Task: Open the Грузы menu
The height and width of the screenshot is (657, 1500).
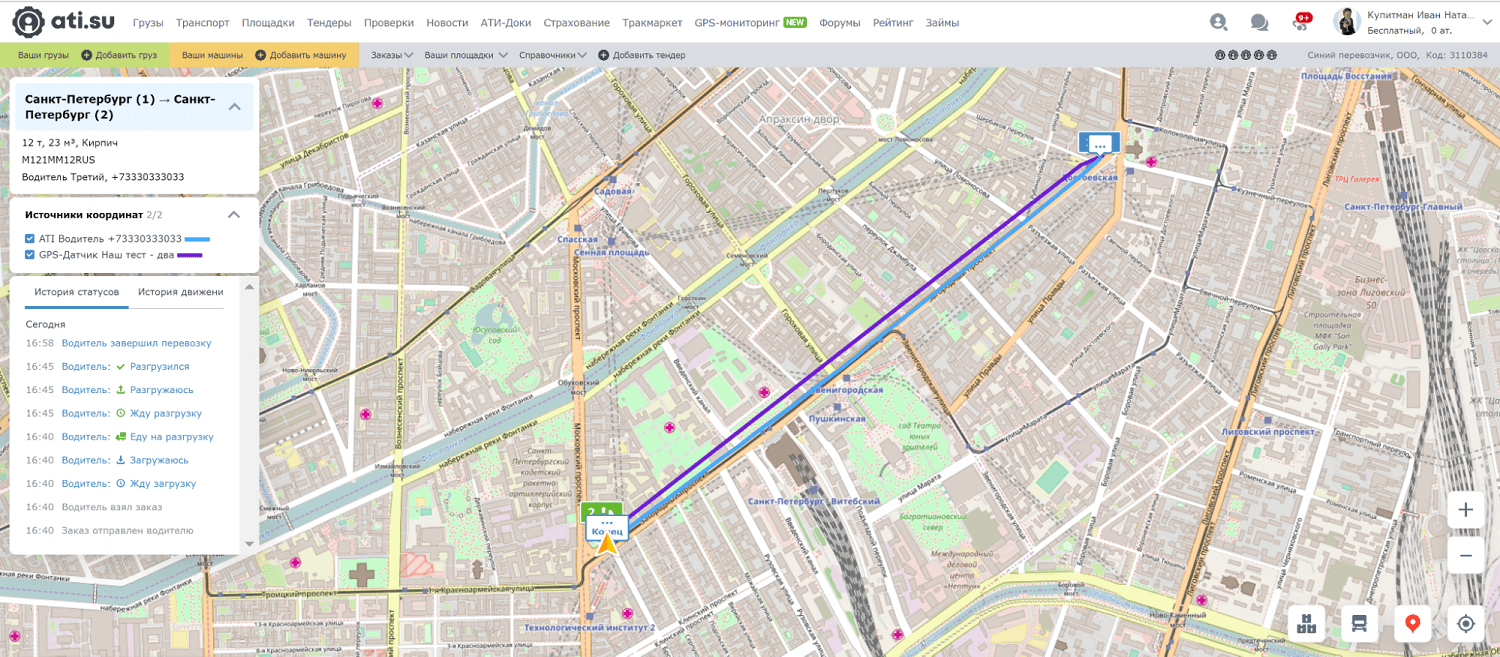Action: point(148,22)
